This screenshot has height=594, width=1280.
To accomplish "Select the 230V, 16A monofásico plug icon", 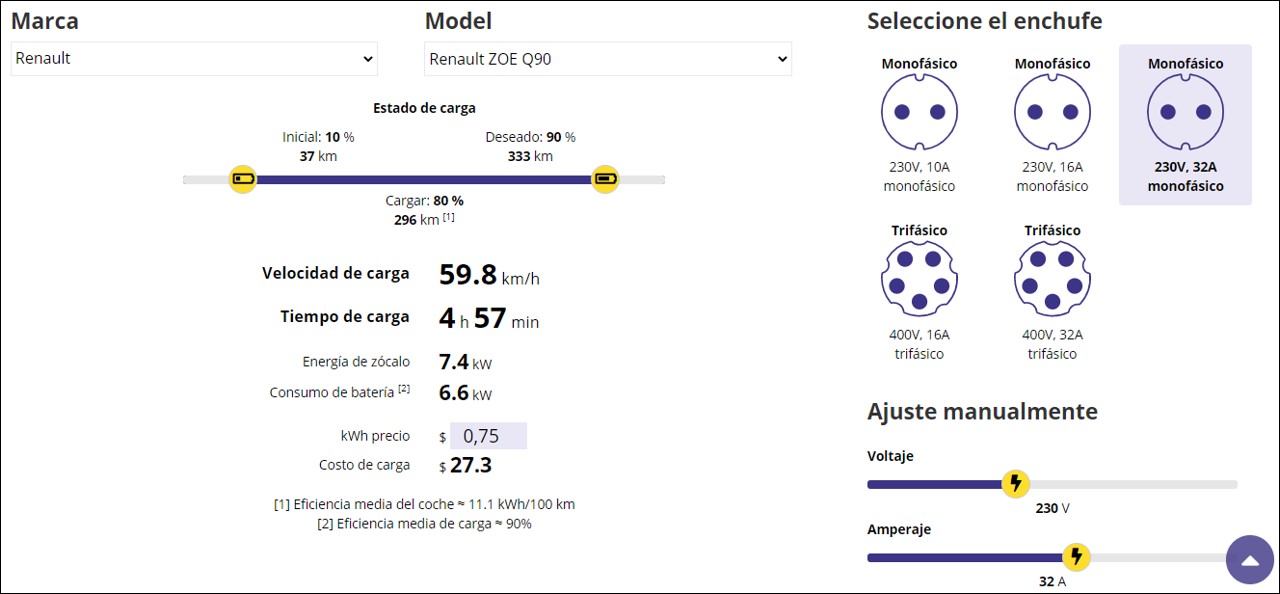I will click(1052, 112).
